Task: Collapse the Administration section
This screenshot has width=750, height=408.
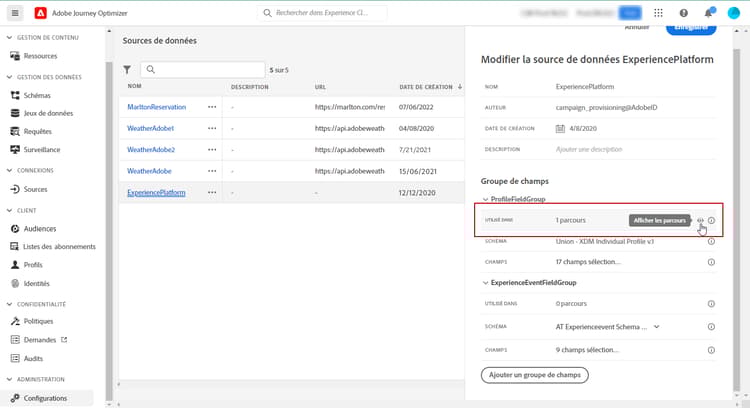Action: [x=9, y=379]
